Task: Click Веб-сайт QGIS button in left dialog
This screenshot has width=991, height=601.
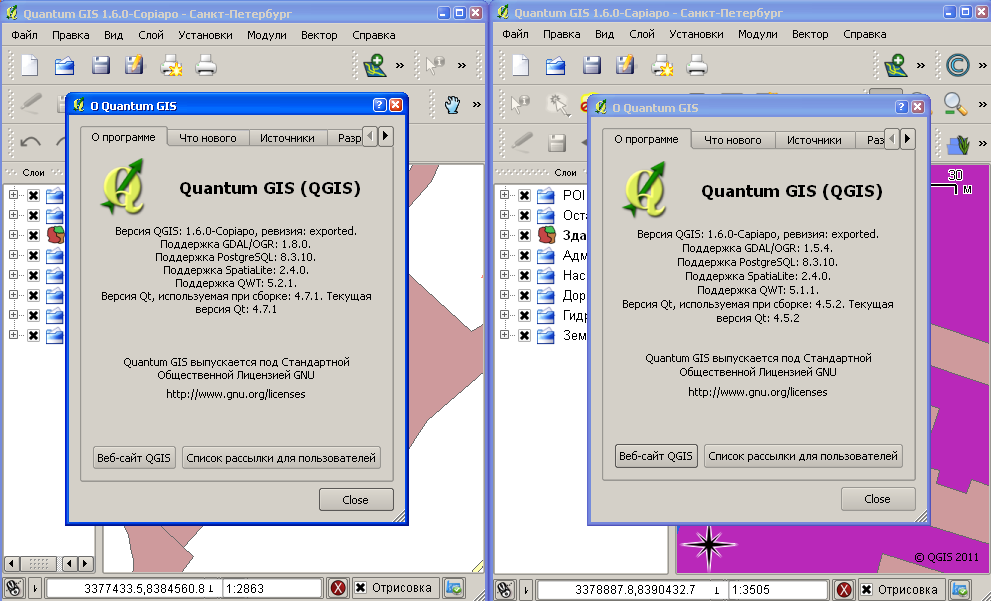Action: click(x=133, y=458)
